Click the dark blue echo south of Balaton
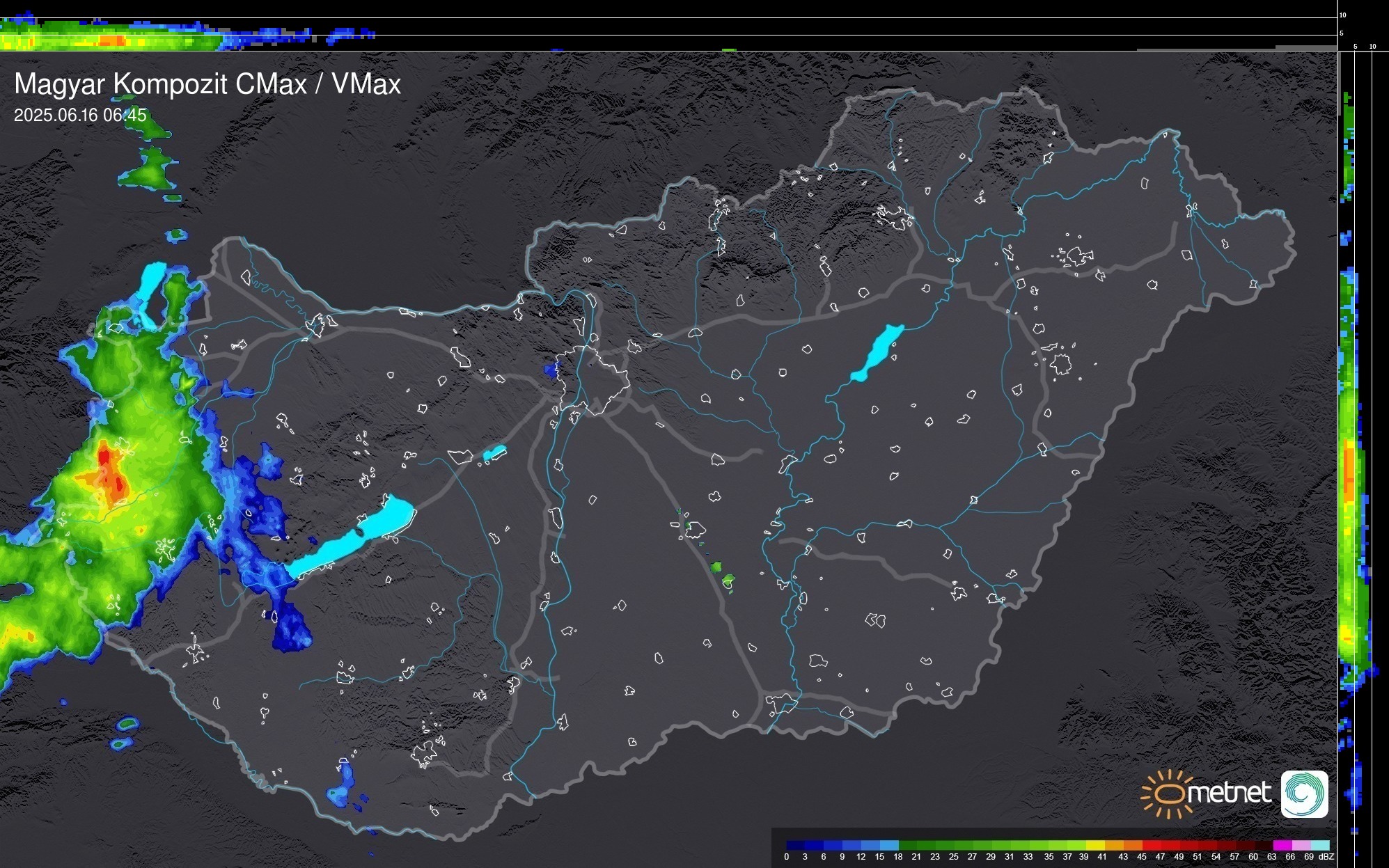 289,629
